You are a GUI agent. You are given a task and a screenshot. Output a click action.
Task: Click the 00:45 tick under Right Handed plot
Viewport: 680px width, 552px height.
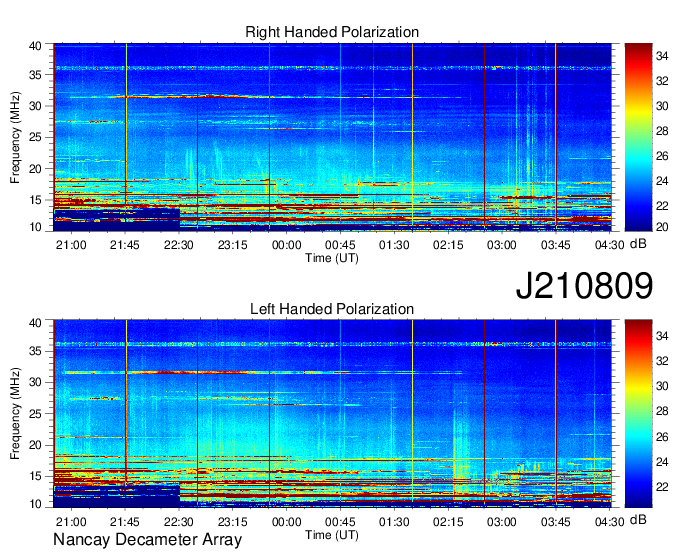[x=340, y=245]
